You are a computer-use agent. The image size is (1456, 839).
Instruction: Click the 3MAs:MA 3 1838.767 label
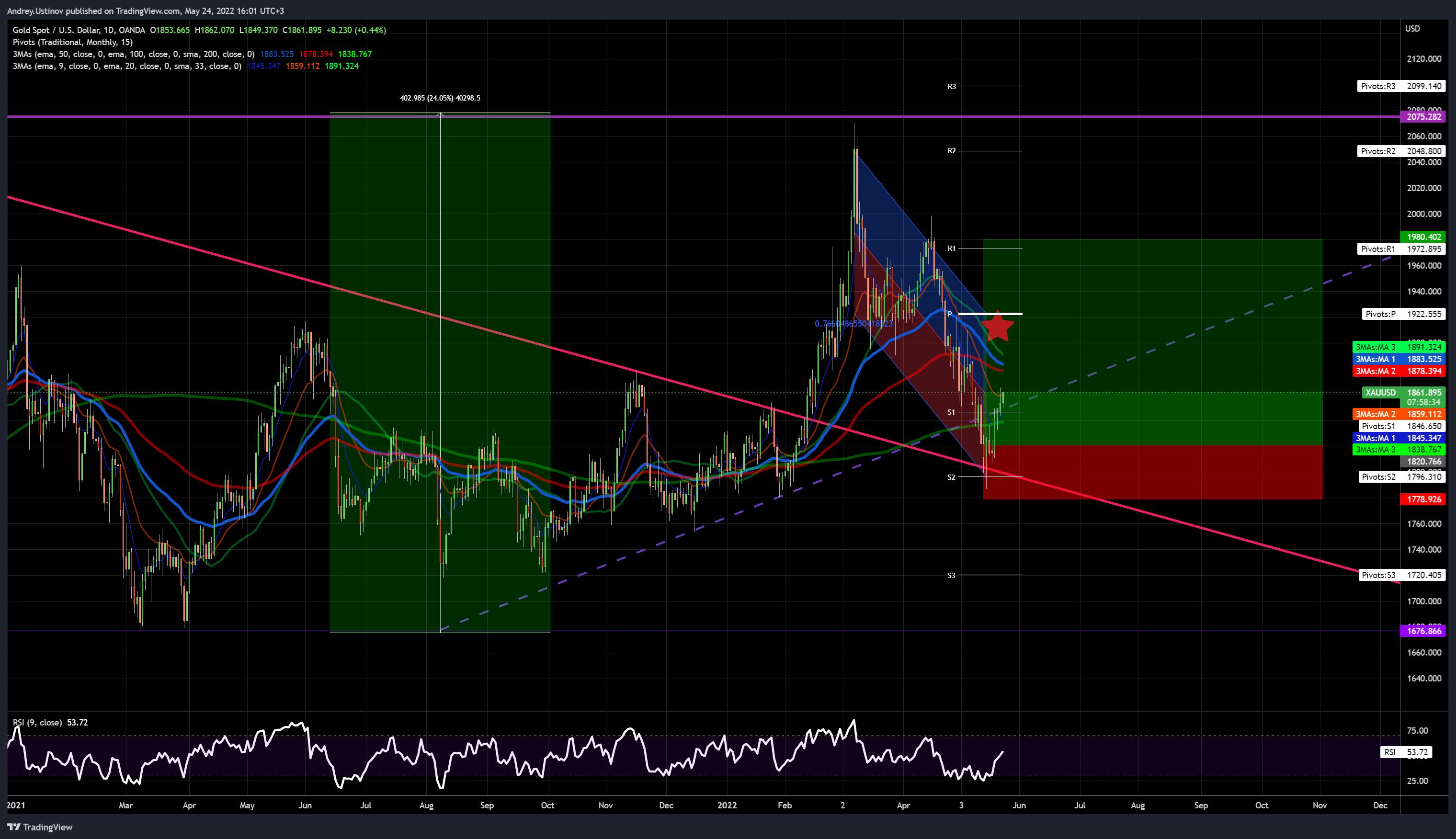pyautogui.click(x=1399, y=450)
